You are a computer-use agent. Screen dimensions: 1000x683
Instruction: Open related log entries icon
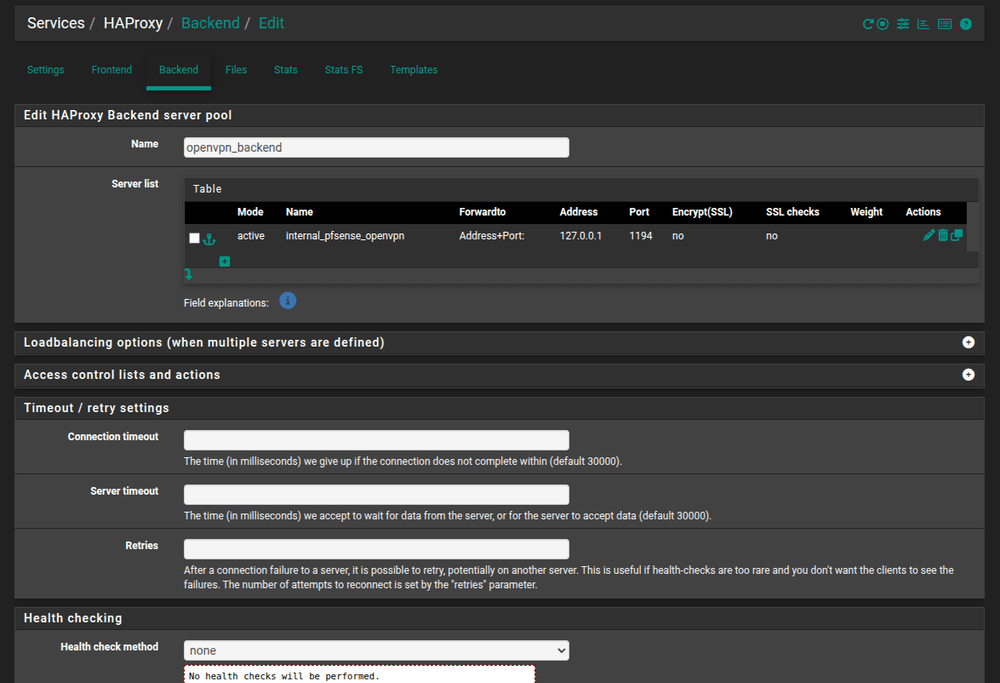[945, 24]
